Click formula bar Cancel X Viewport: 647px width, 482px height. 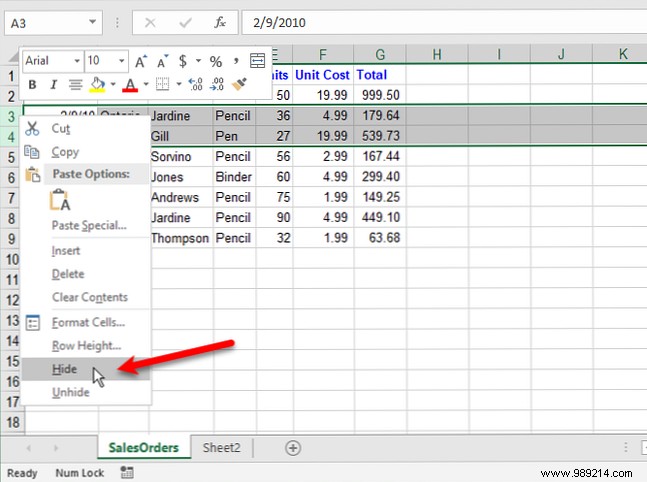[150, 23]
